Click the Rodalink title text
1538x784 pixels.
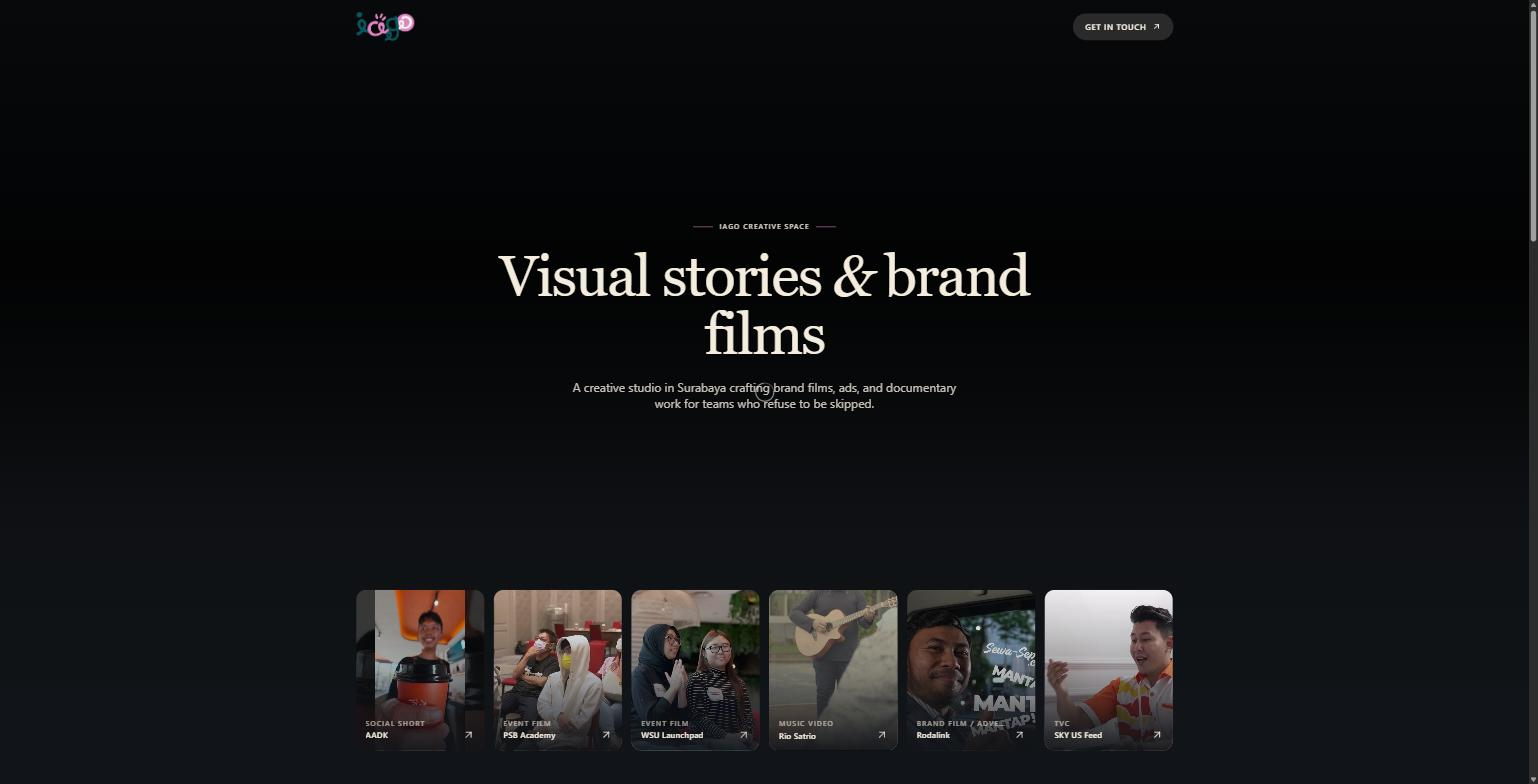click(x=933, y=735)
